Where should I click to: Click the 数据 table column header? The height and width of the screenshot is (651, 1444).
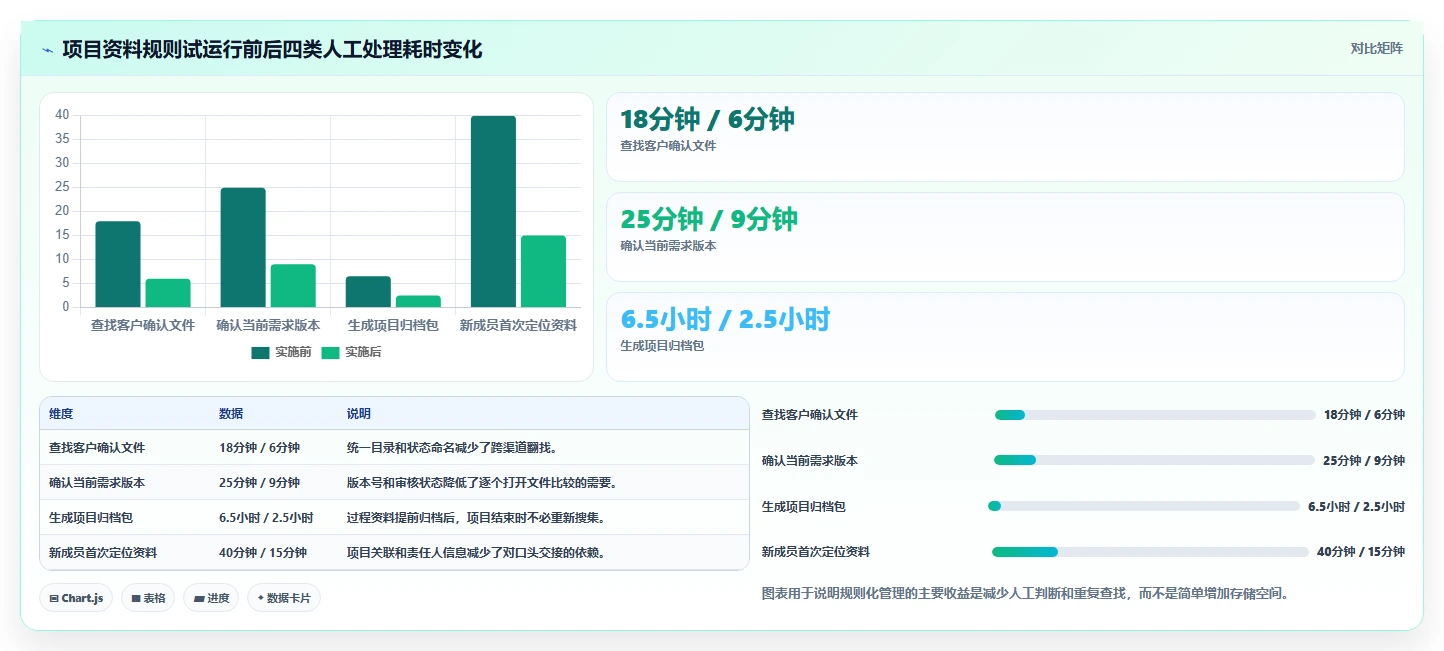coord(231,414)
